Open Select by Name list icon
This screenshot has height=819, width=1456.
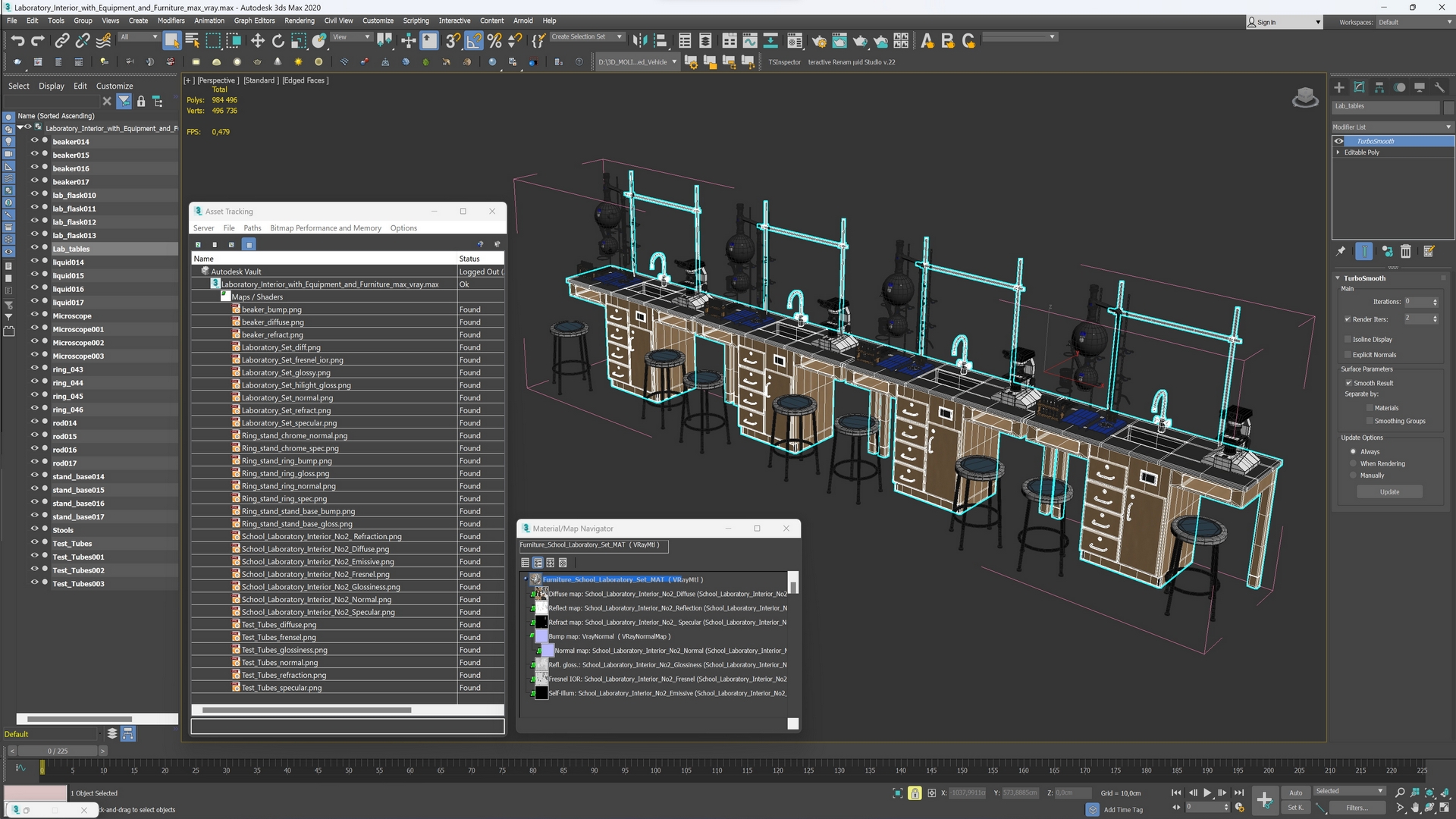click(x=192, y=41)
